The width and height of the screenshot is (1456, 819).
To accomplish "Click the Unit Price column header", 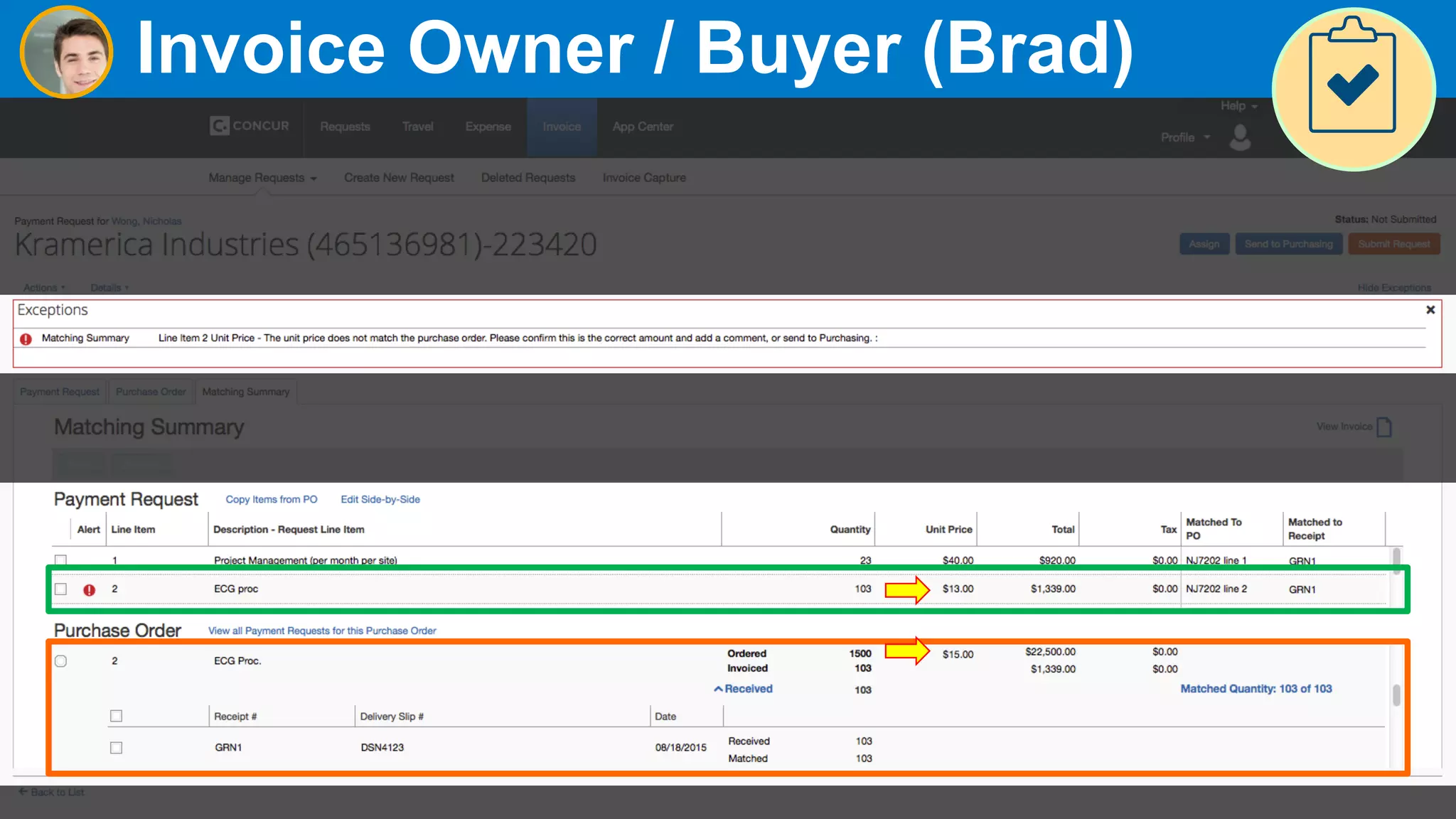I will click(x=948, y=530).
